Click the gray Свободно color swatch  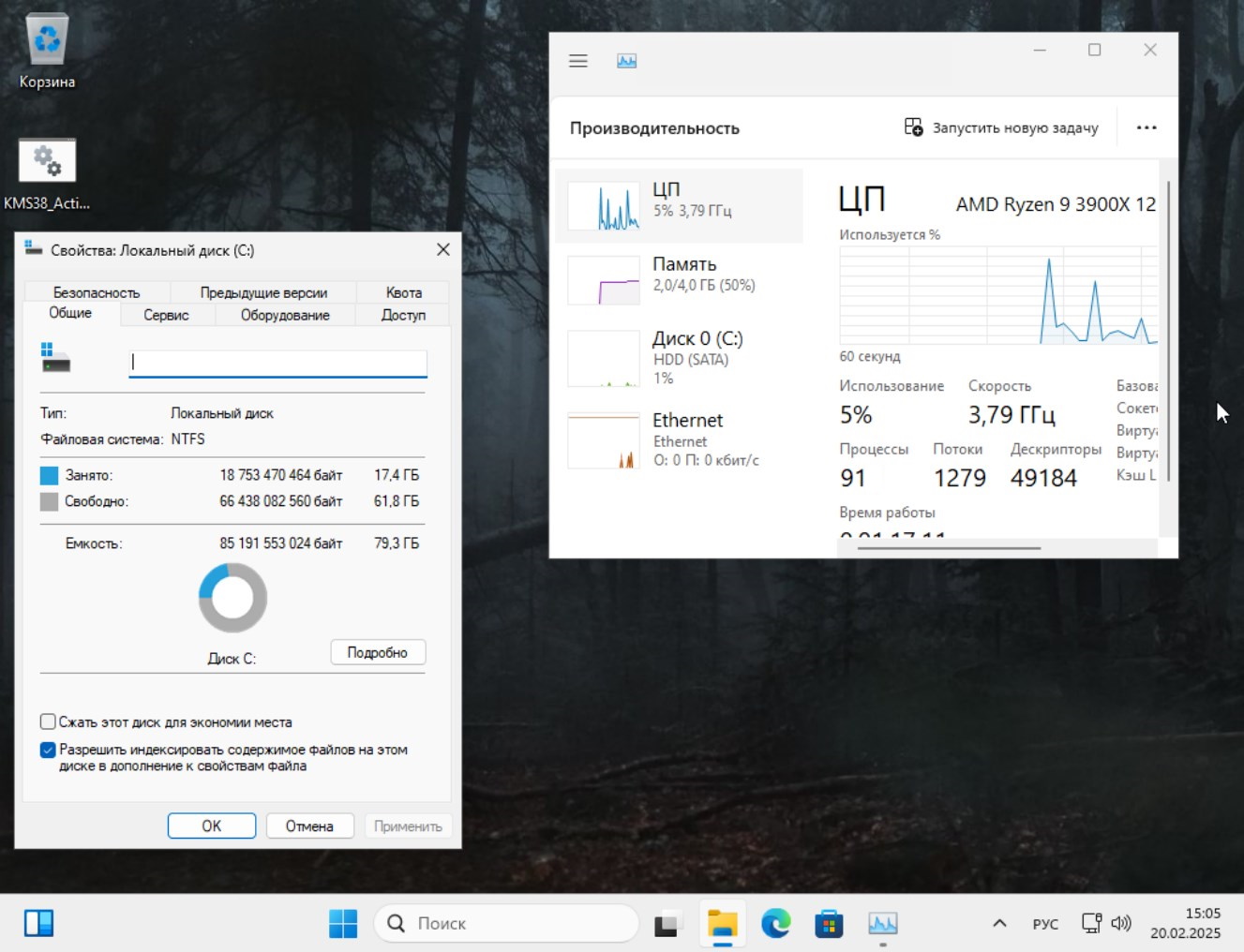pos(50,501)
